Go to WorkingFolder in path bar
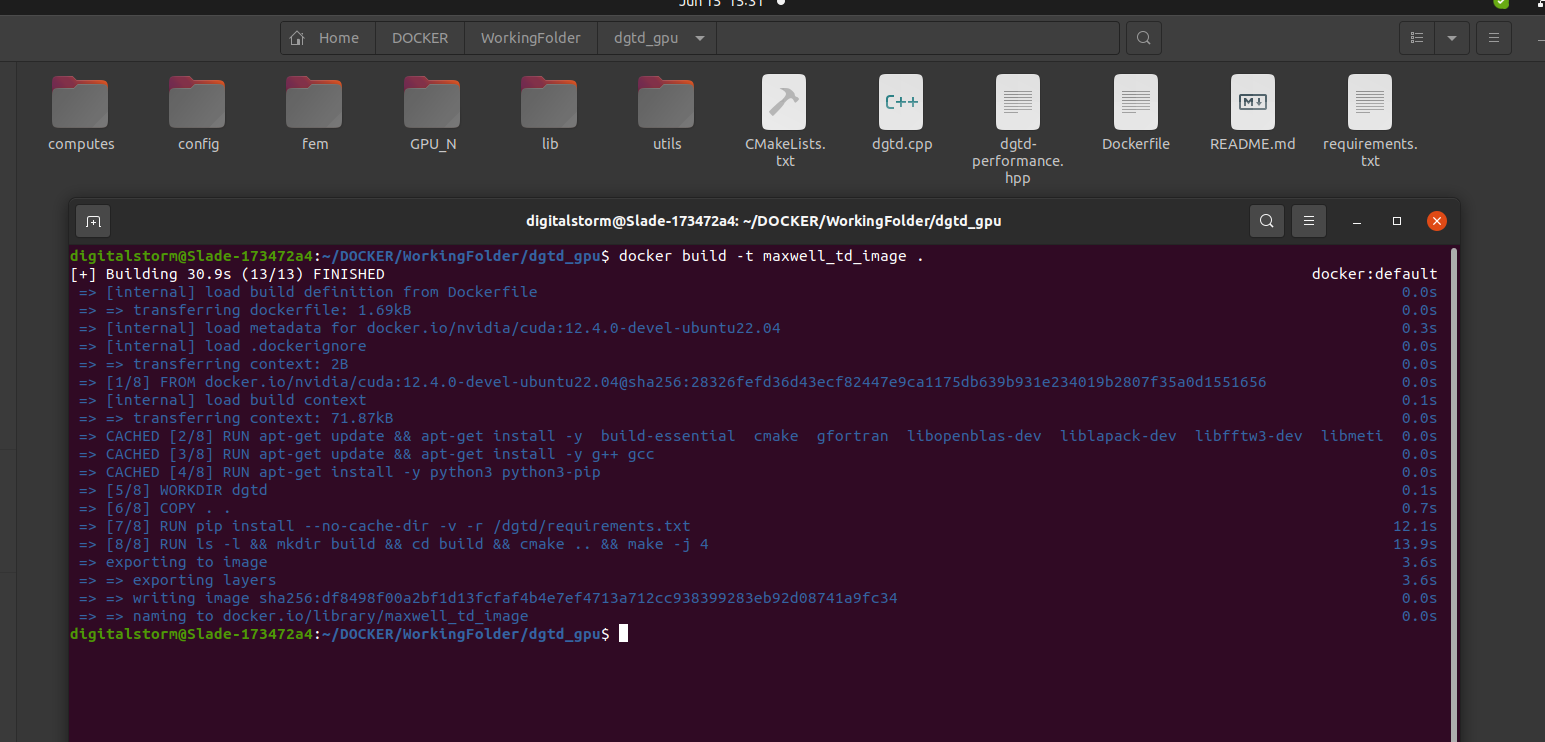This screenshot has width=1545, height=742. click(531, 38)
